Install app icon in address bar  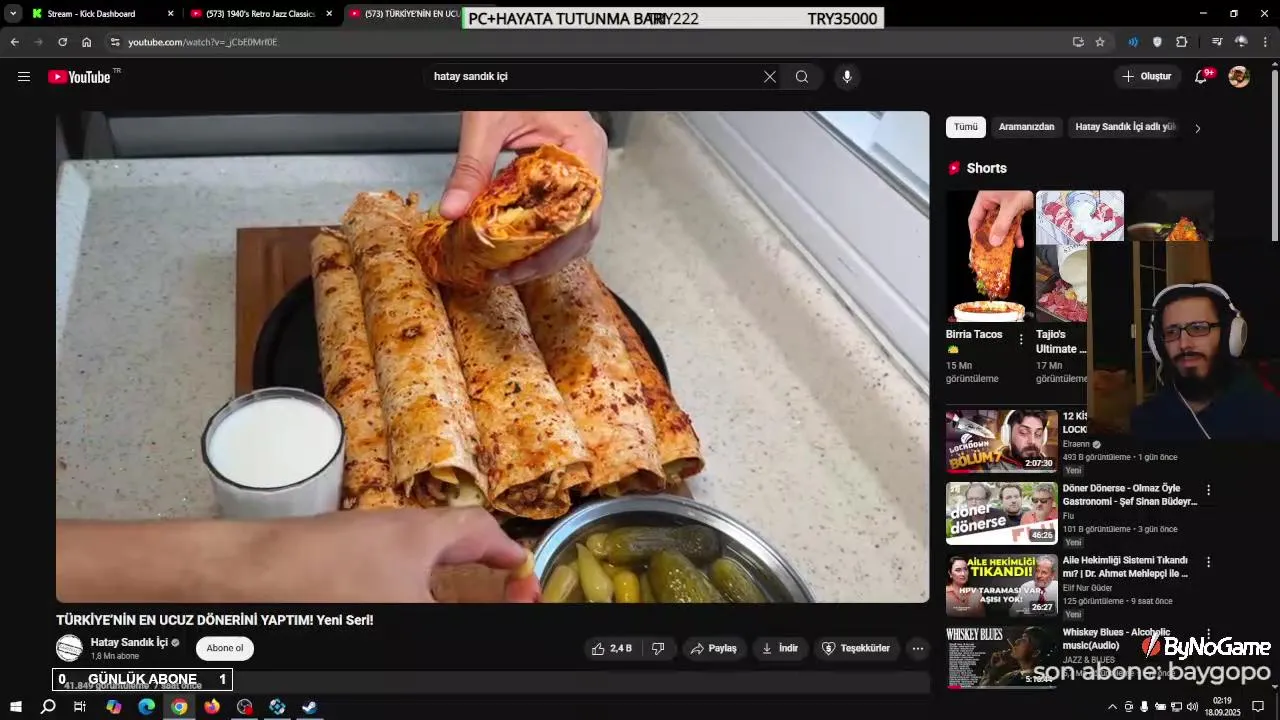click(x=1078, y=42)
